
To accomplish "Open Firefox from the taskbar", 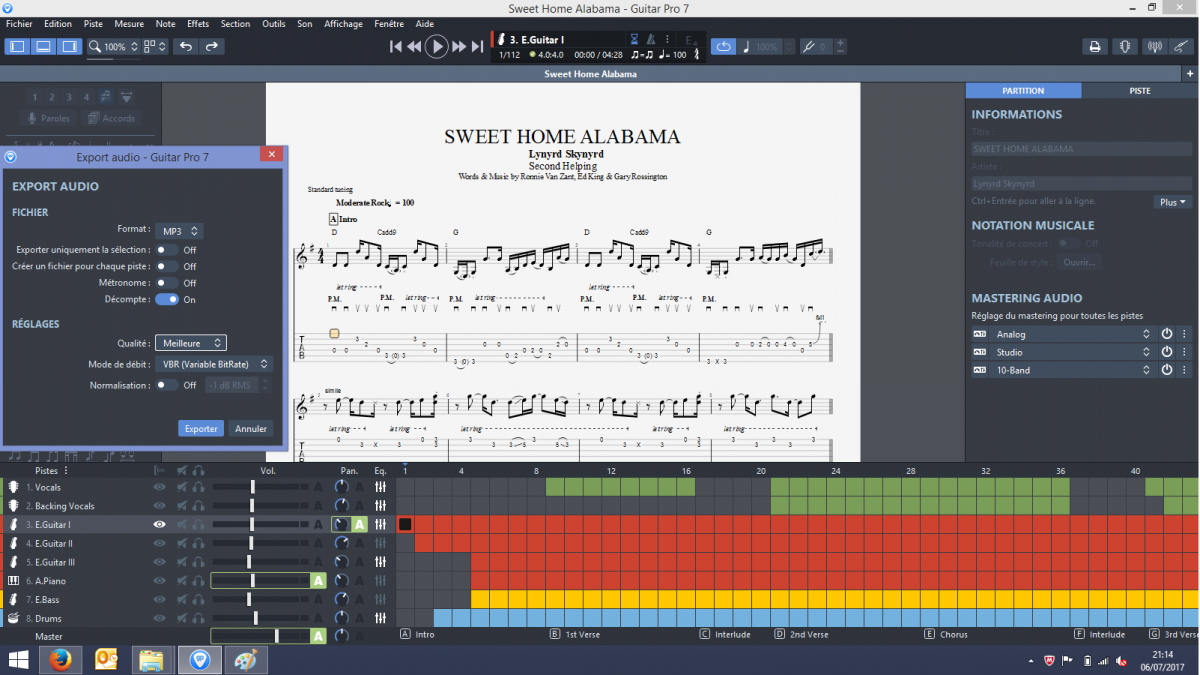I will point(60,660).
